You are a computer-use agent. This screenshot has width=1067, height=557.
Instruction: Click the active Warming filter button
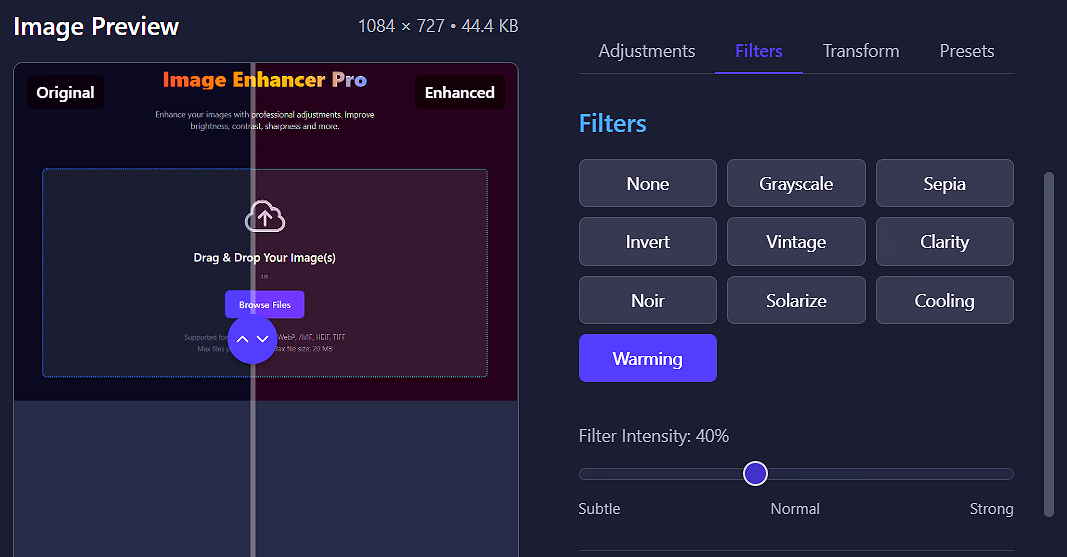click(x=647, y=358)
